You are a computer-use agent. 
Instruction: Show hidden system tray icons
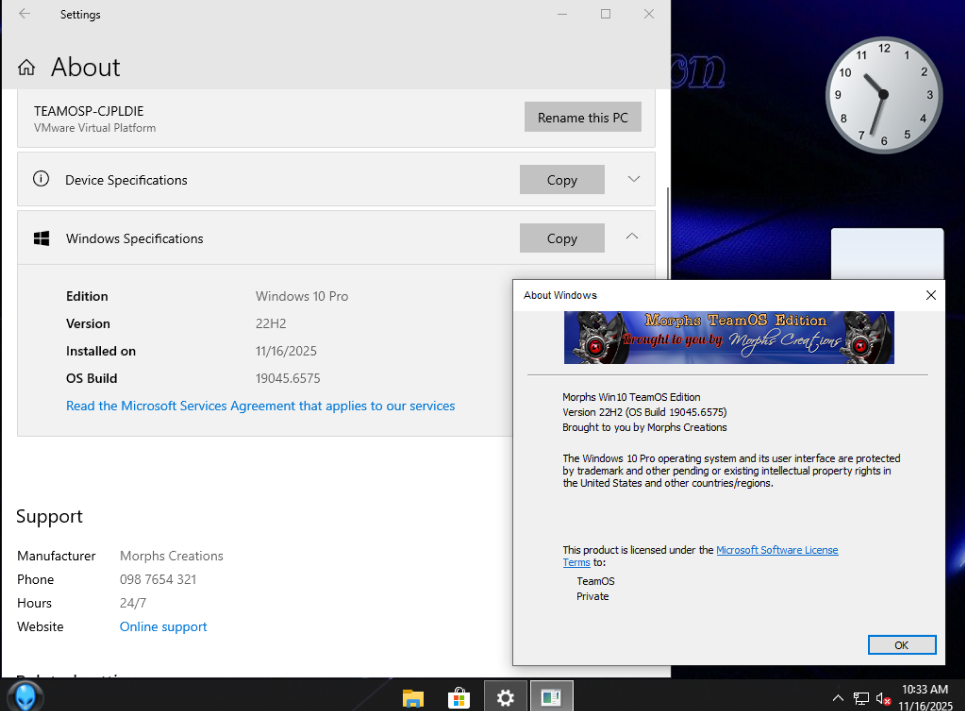coord(838,698)
